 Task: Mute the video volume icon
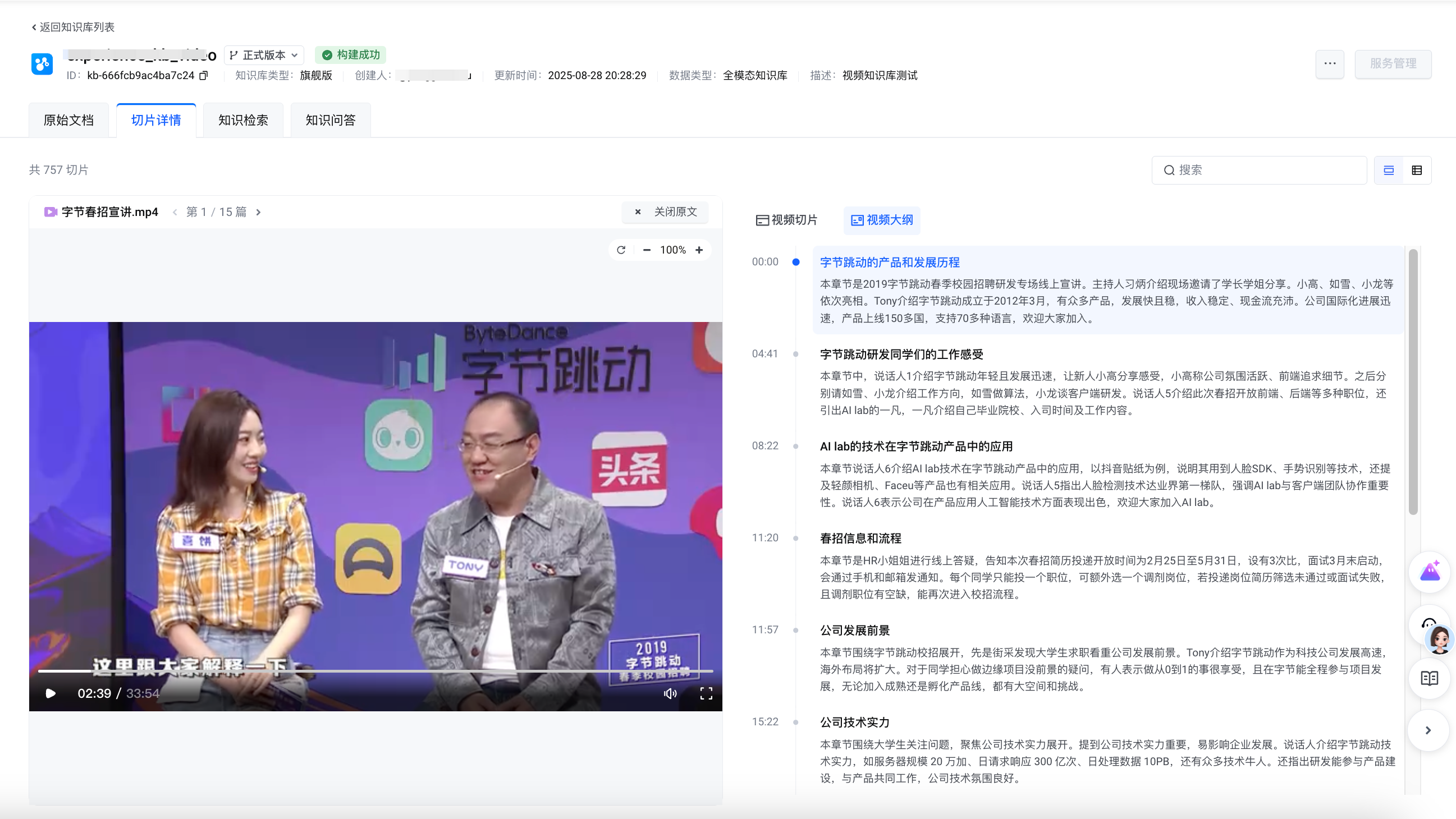click(670, 693)
